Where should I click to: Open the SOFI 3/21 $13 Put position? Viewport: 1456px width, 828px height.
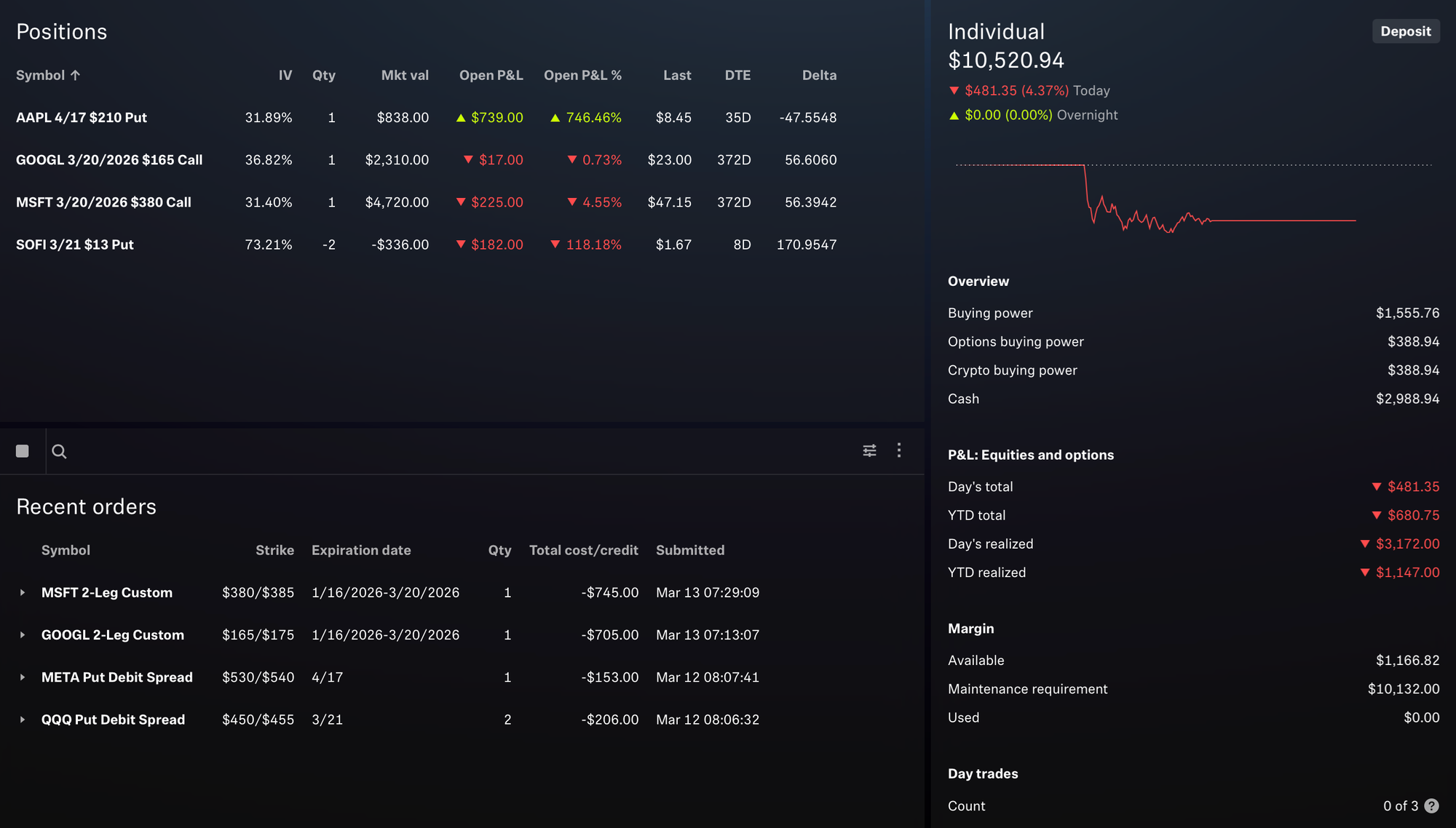point(75,244)
